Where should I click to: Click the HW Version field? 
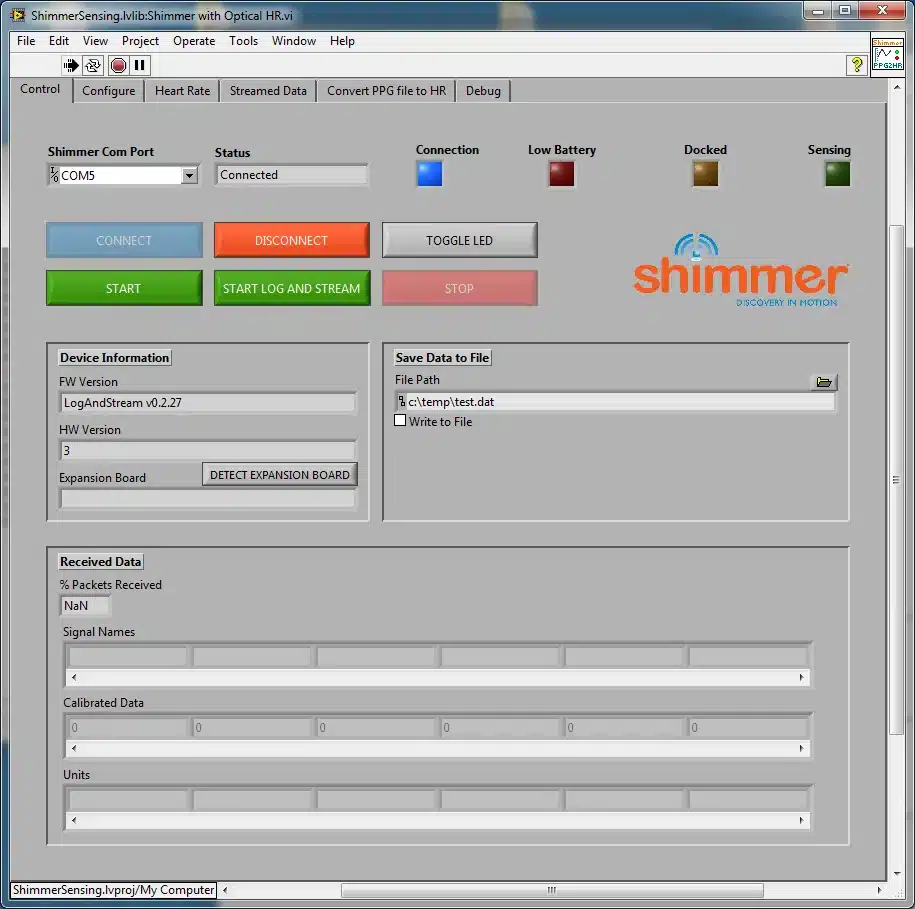[208, 450]
